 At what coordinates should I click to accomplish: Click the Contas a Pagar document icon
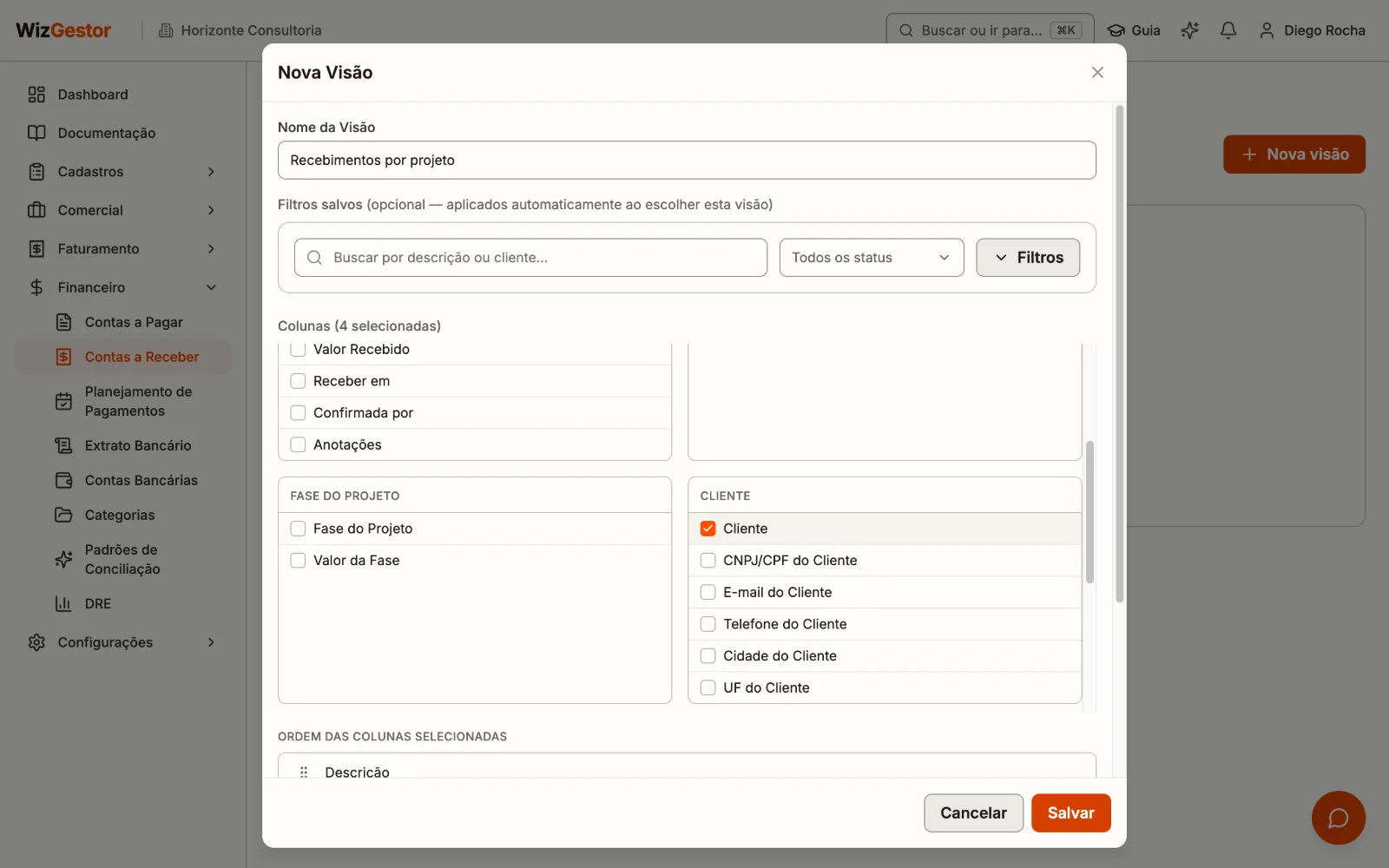coord(63,322)
